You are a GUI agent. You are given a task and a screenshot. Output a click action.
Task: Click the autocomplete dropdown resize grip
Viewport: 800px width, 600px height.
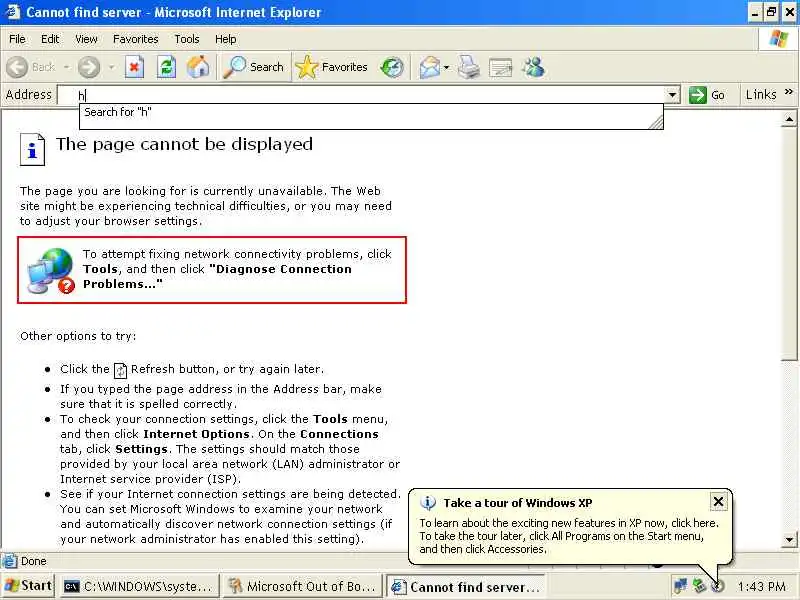pyautogui.click(x=656, y=122)
